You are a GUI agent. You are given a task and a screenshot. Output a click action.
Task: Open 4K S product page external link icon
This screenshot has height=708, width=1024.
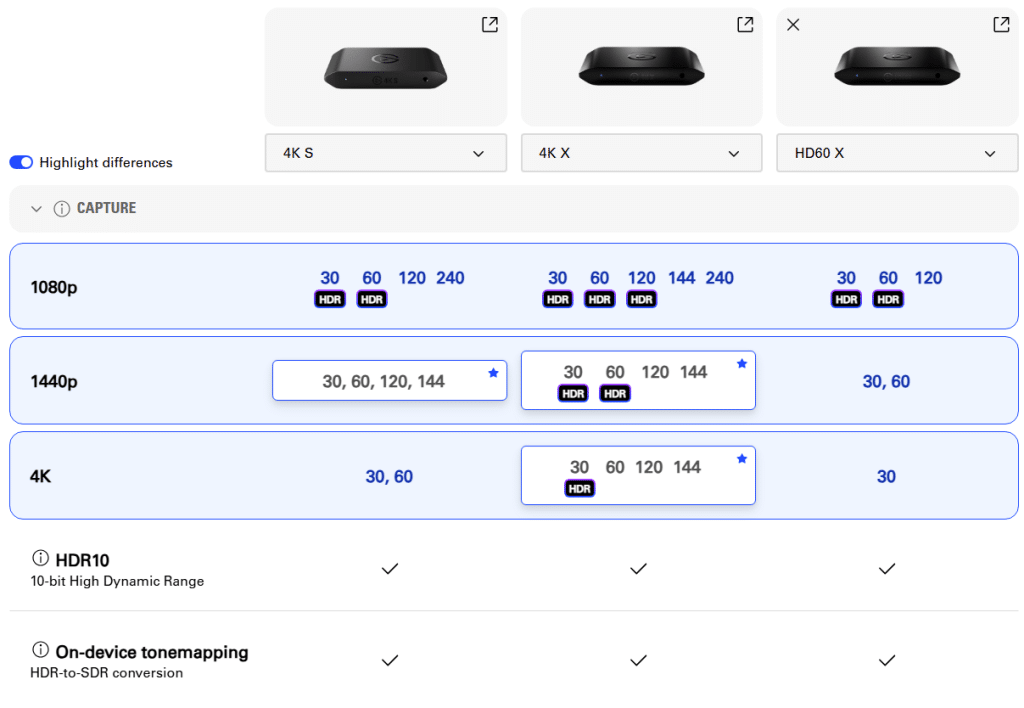(489, 25)
